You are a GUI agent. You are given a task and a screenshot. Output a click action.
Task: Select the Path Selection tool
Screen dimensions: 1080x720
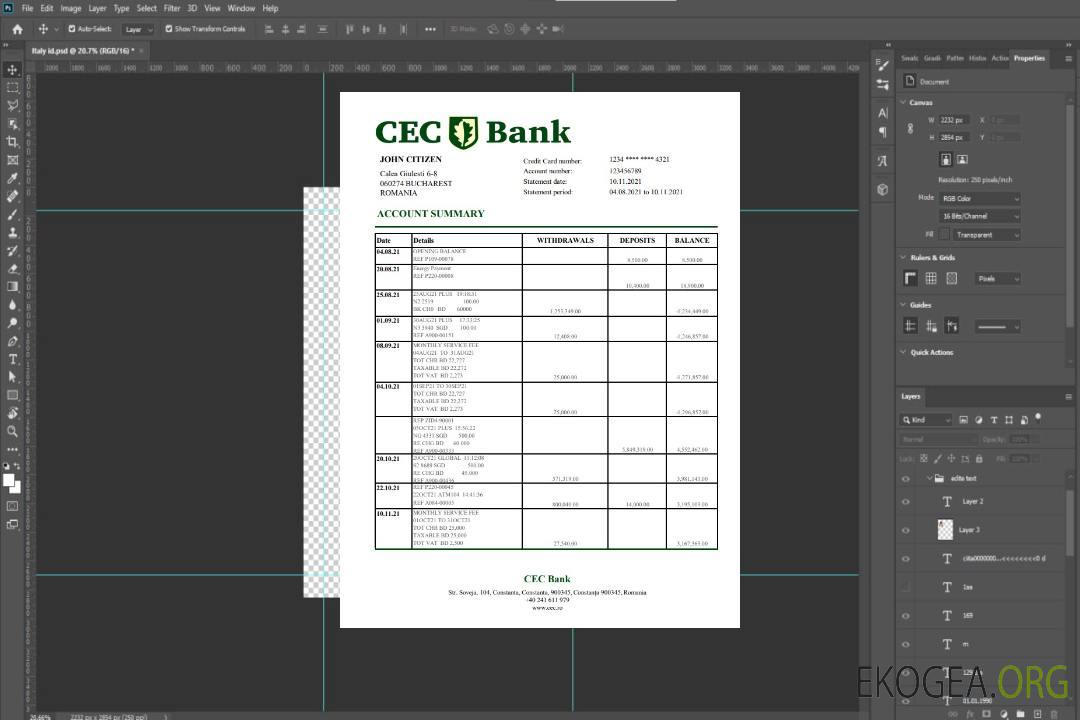tap(12, 377)
